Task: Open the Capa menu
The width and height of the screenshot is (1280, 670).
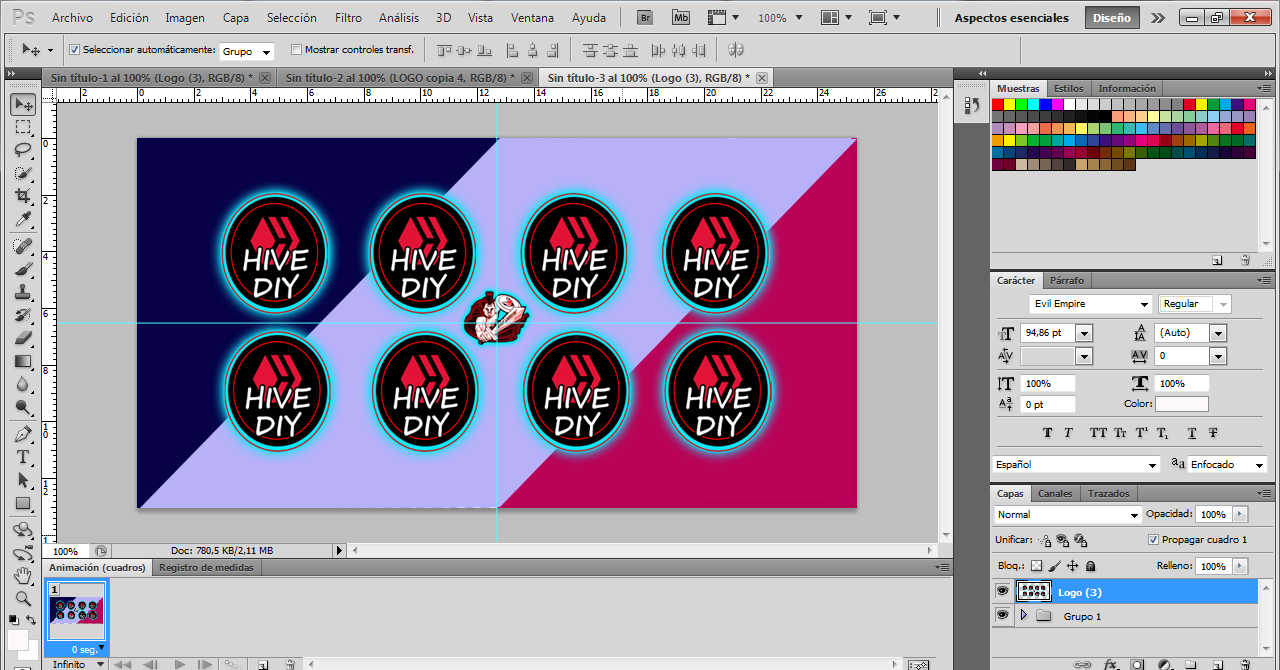Action: click(x=236, y=18)
